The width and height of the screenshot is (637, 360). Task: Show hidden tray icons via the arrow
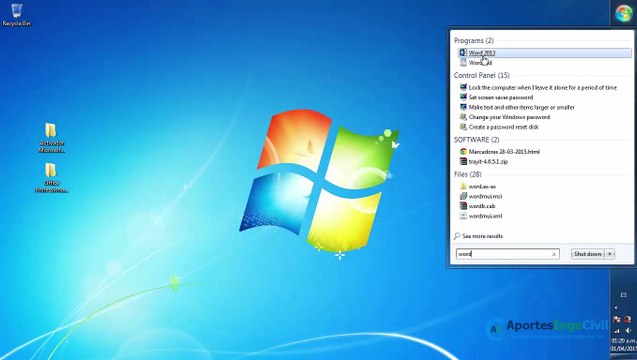tap(616, 308)
